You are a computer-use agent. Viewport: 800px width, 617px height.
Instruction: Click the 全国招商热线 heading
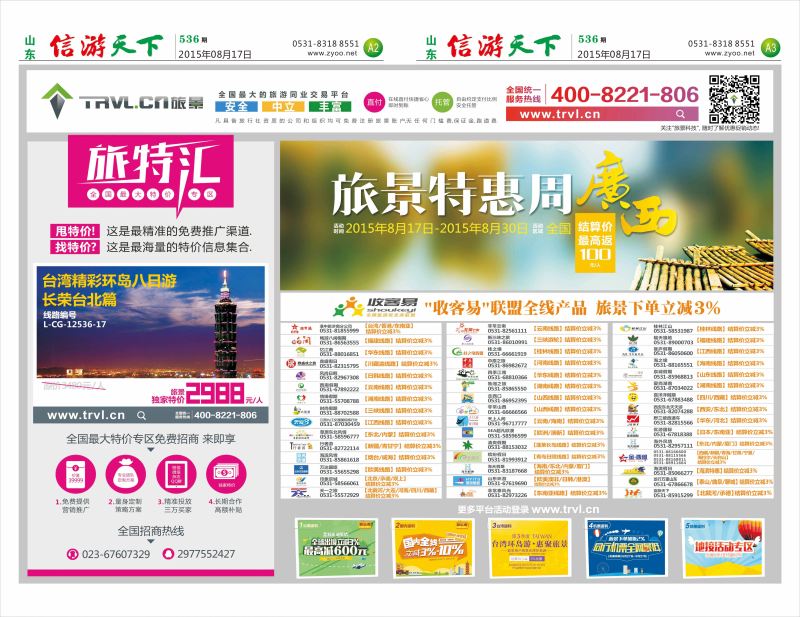tap(151, 531)
